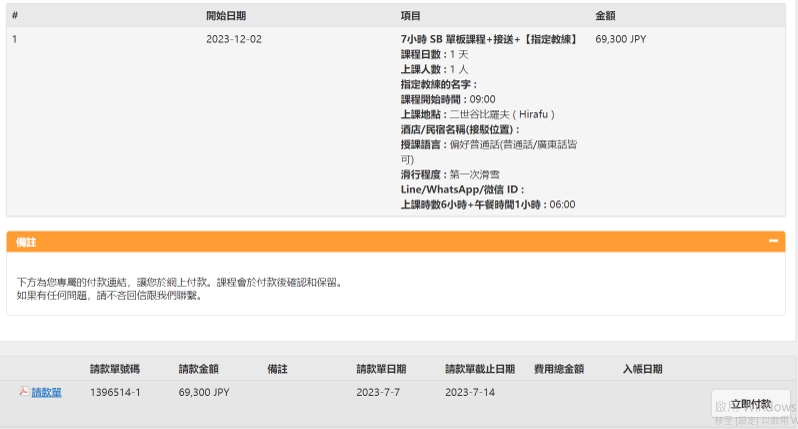Viewport: 798px width, 429px height.
Task: Click the 金額 column header
Action: tap(605, 16)
